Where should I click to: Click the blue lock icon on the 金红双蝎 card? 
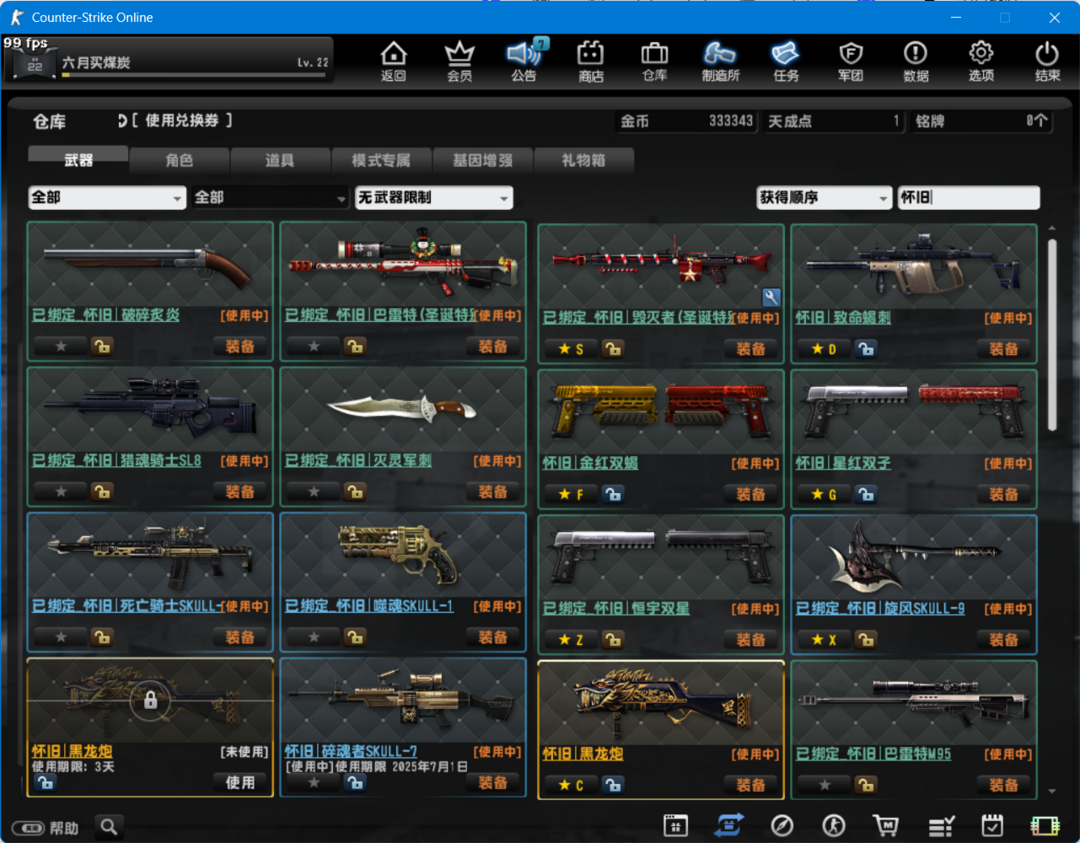click(612, 494)
